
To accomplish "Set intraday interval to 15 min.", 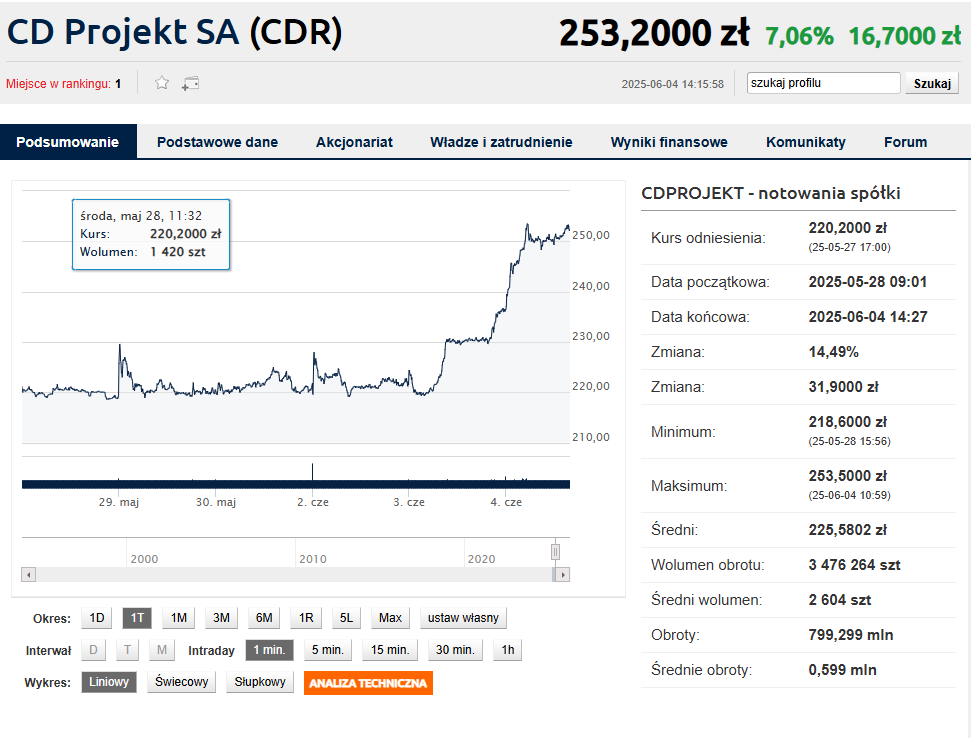I will pyautogui.click(x=390, y=650).
